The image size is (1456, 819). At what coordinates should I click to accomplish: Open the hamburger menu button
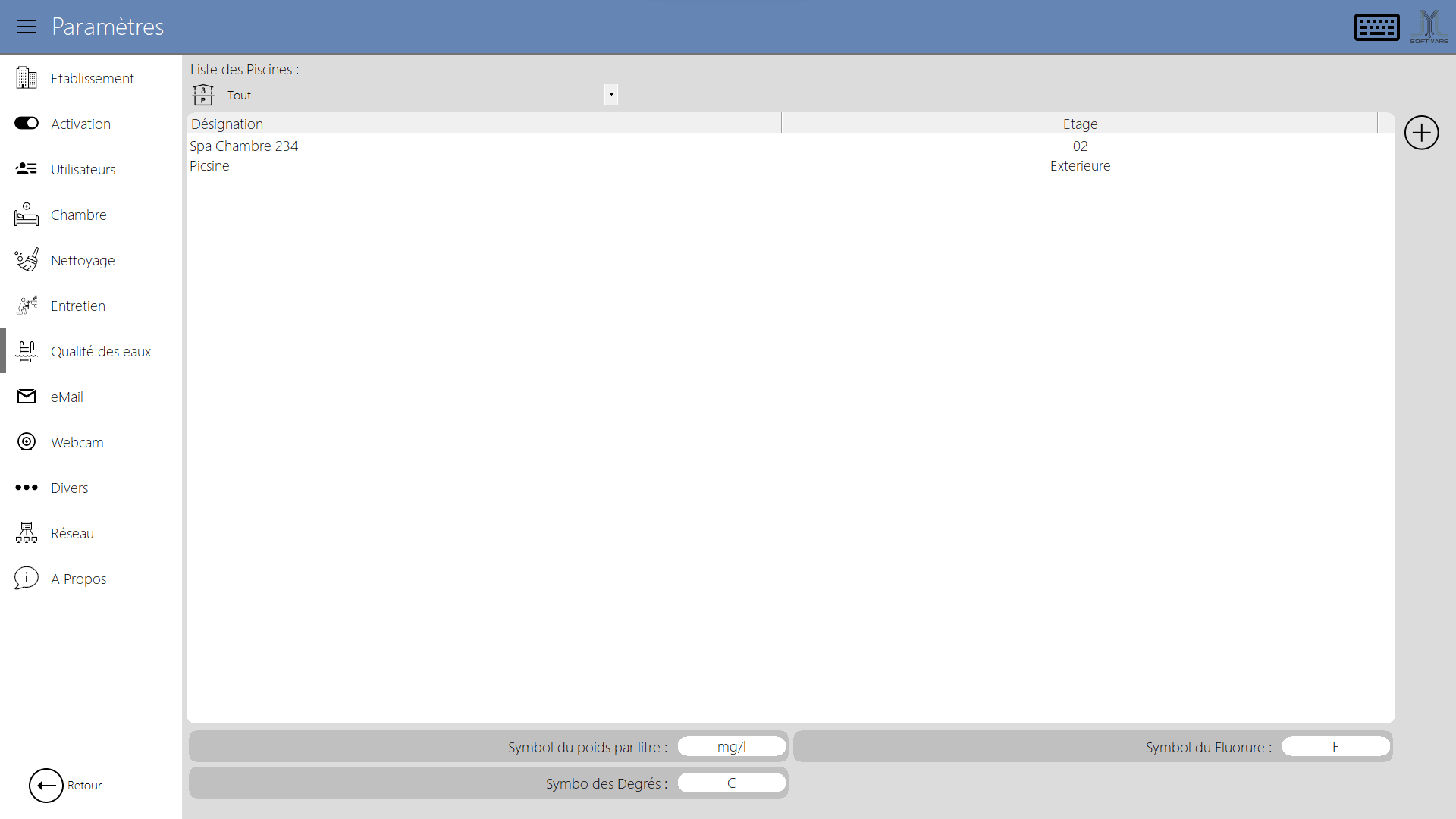(27, 27)
